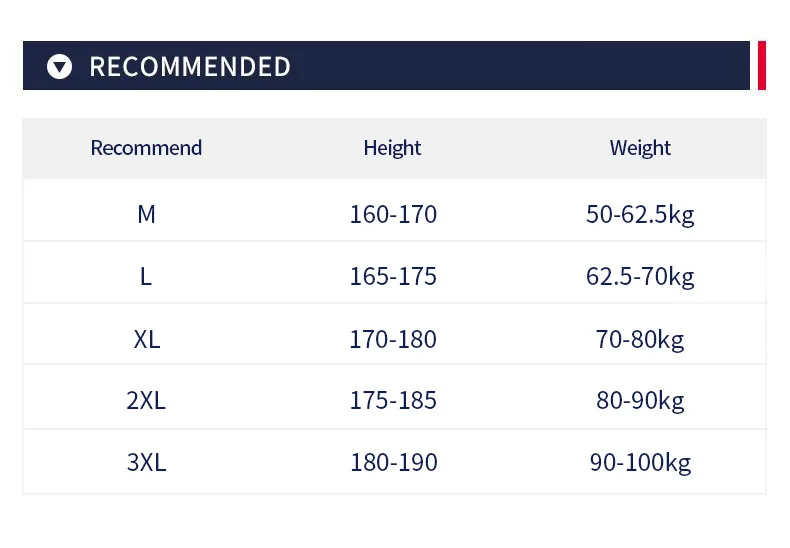The image size is (790, 548).
Task: Choose the 2XL size cell
Action: pyautogui.click(x=146, y=401)
